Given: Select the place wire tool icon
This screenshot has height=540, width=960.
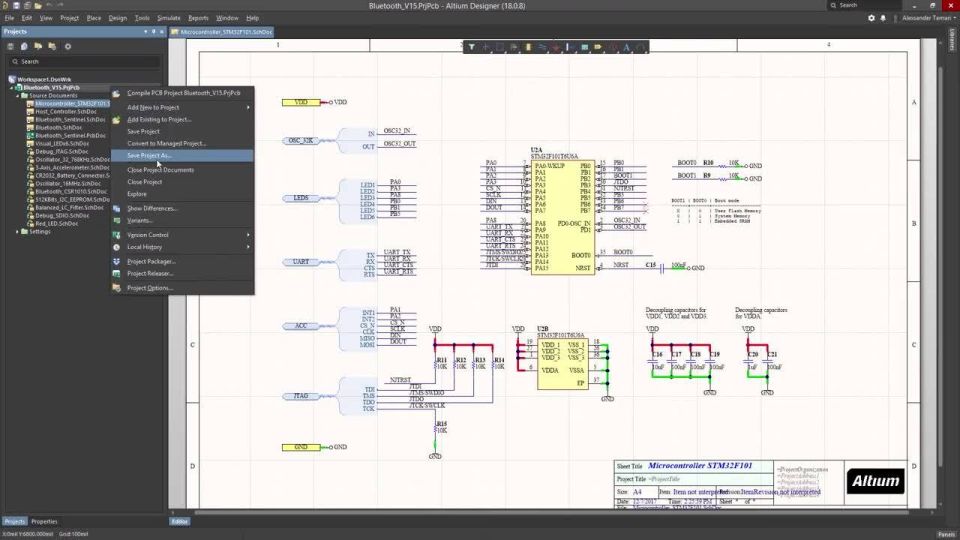Looking at the screenshot, I should pyautogui.click(x=542, y=47).
